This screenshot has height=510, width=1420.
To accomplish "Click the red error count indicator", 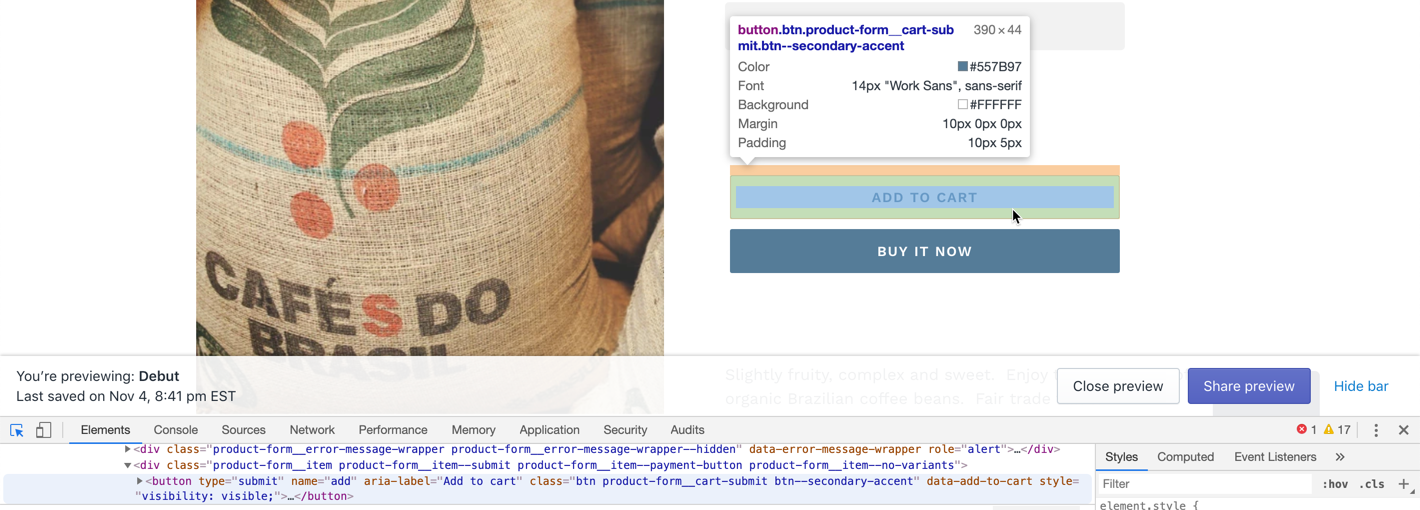I will 1306,430.
